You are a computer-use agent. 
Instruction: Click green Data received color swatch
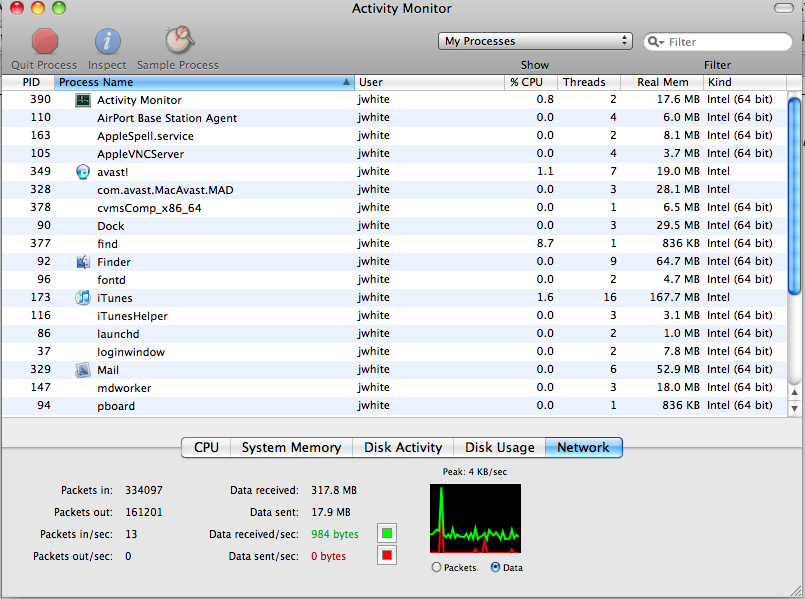click(x=387, y=533)
